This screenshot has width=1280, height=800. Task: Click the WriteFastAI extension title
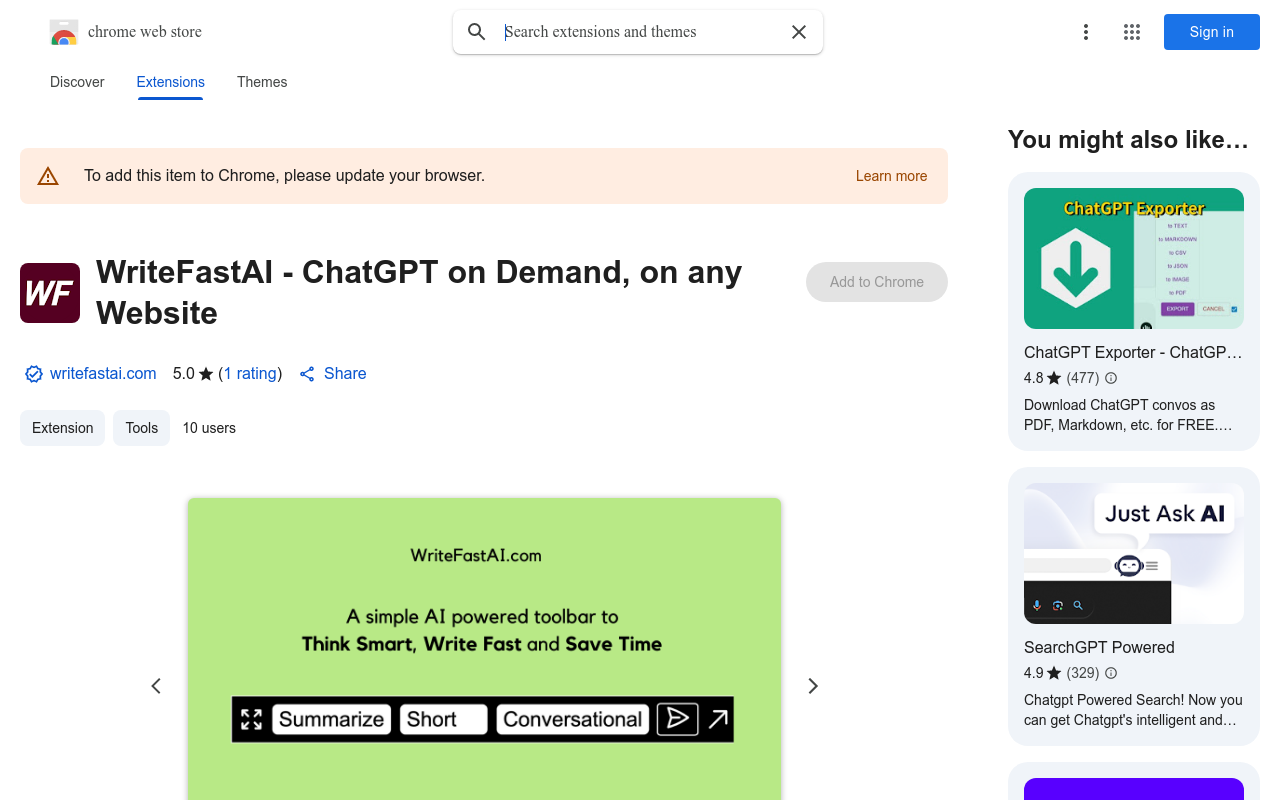click(x=419, y=292)
